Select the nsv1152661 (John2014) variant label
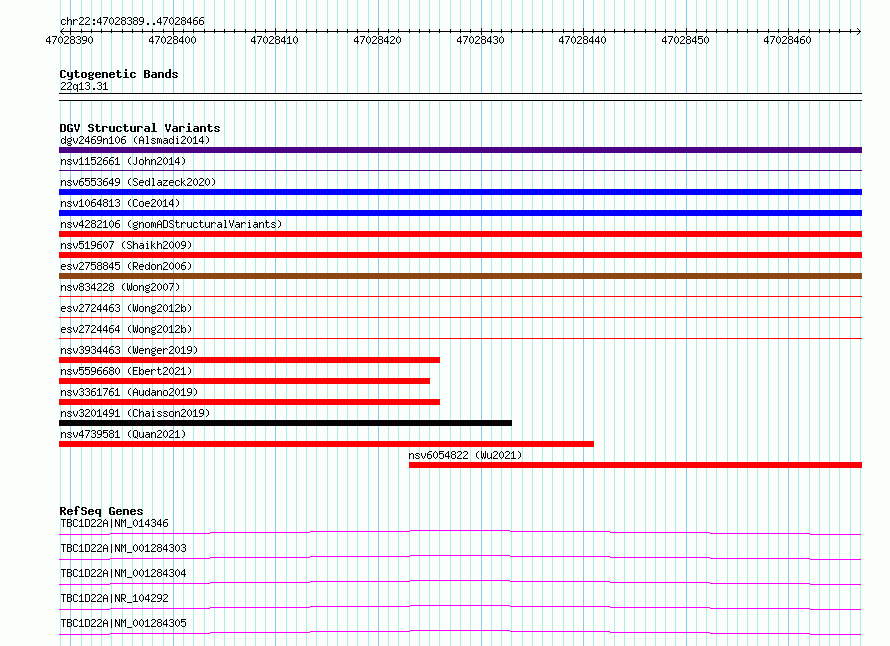The height and width of the screenshot is (646, 890). pyautogui.click(x=123, y=161)
